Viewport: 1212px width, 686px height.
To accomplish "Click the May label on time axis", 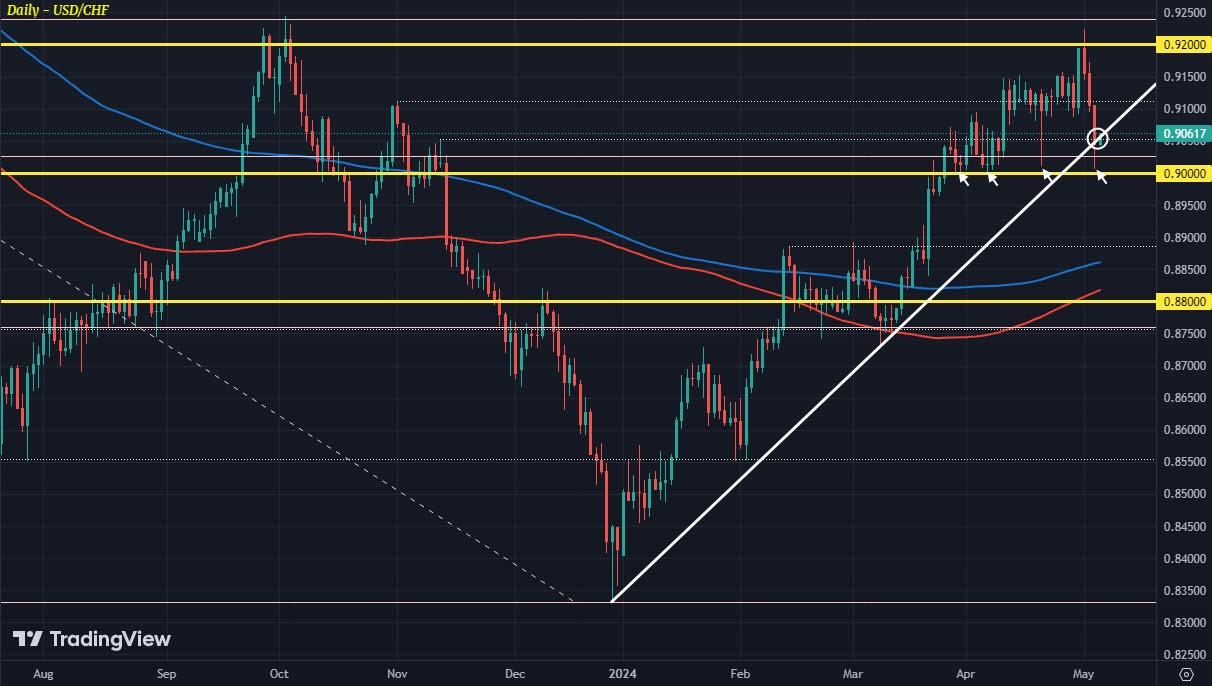I will [1084, 674].
